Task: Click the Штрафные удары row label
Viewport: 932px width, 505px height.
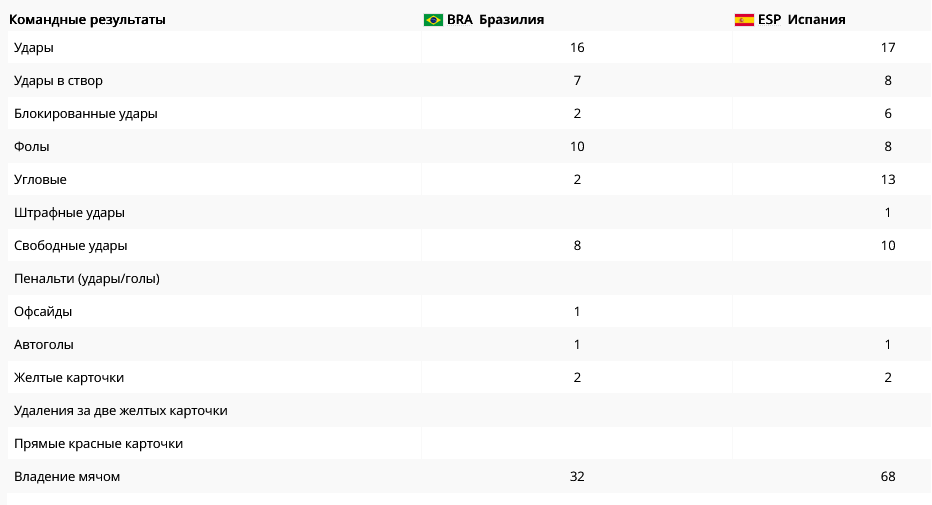Action: pyautogui.click(x=69, y=212)
